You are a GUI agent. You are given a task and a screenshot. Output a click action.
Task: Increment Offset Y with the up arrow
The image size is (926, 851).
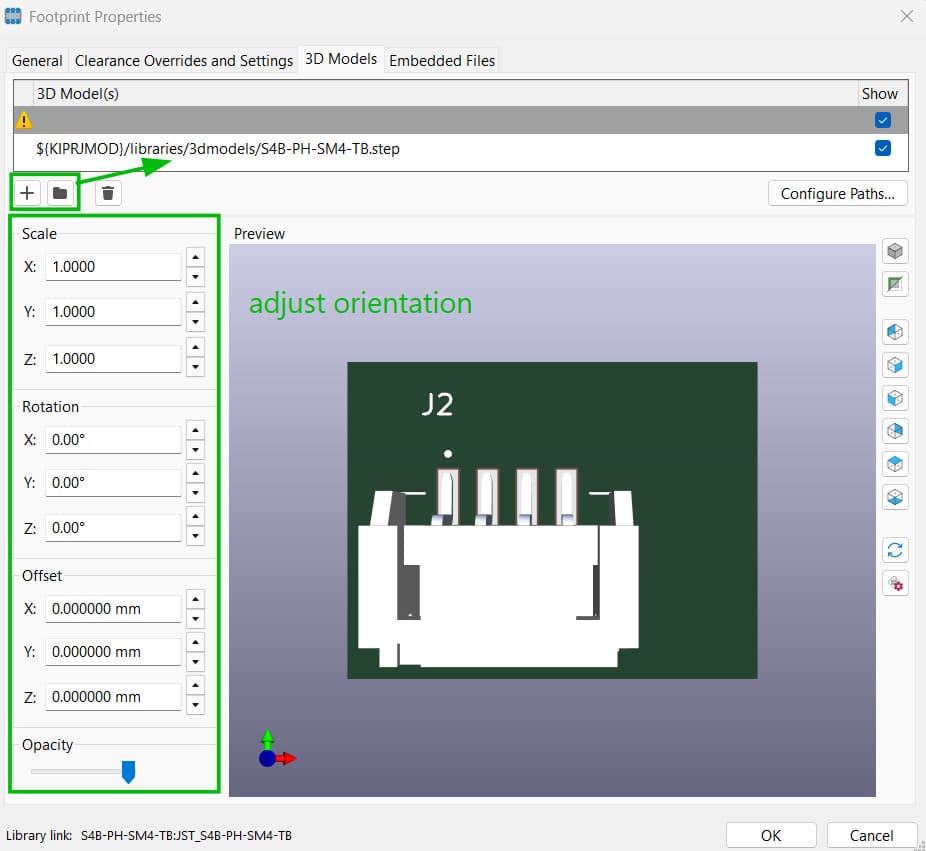click(x=195, y=644)
